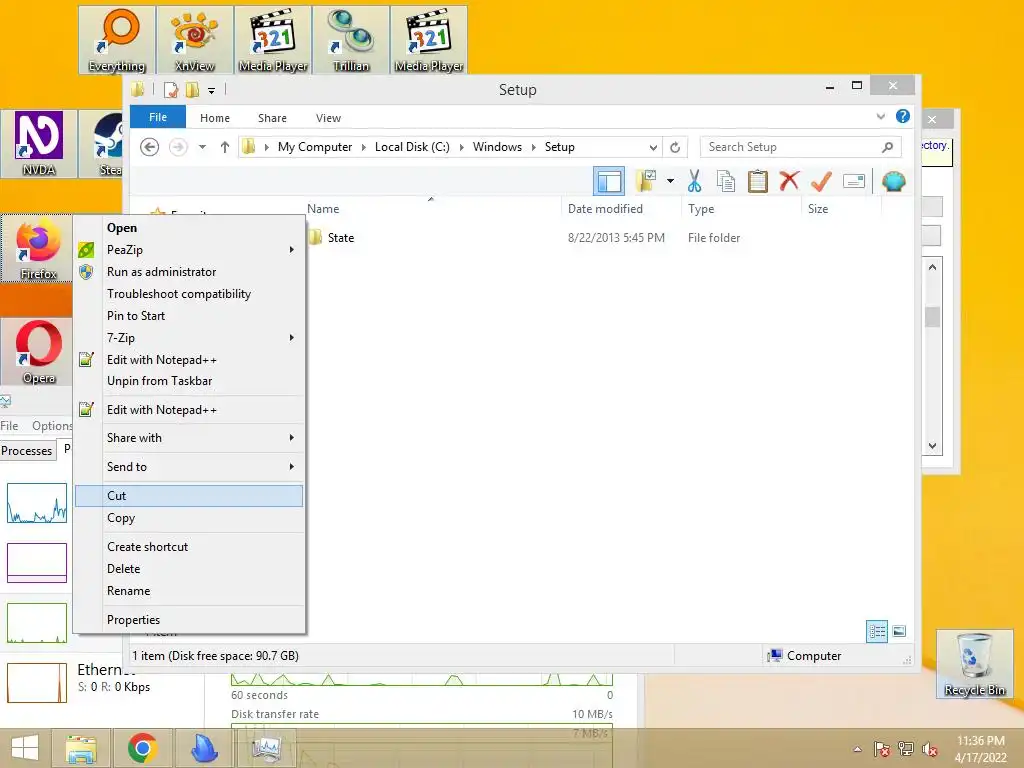Open Customize Quick Access Toolbar dropdown
This screenshot has width=1024, height=768.
211,90
